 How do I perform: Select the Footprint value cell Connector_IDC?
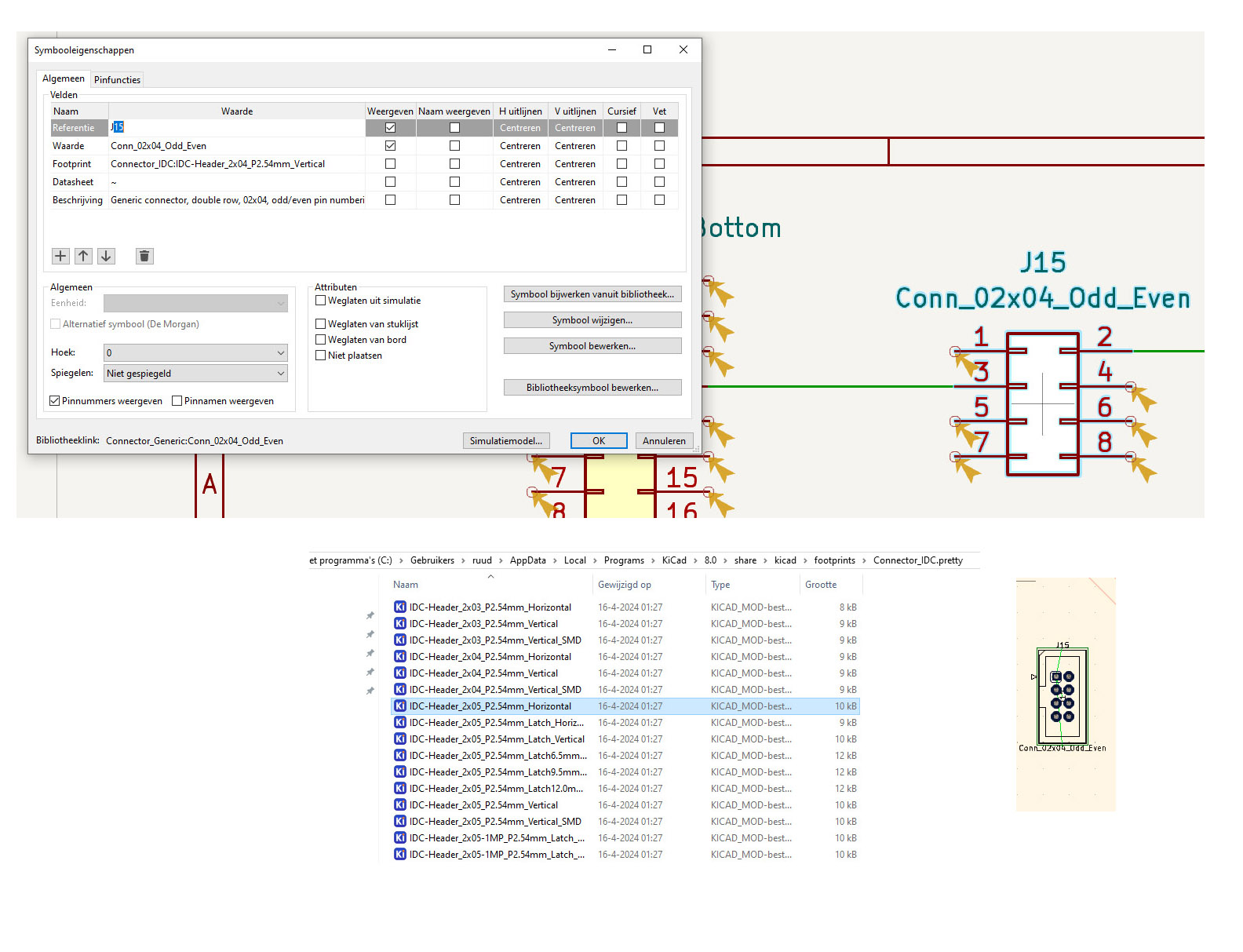point(237,163)
